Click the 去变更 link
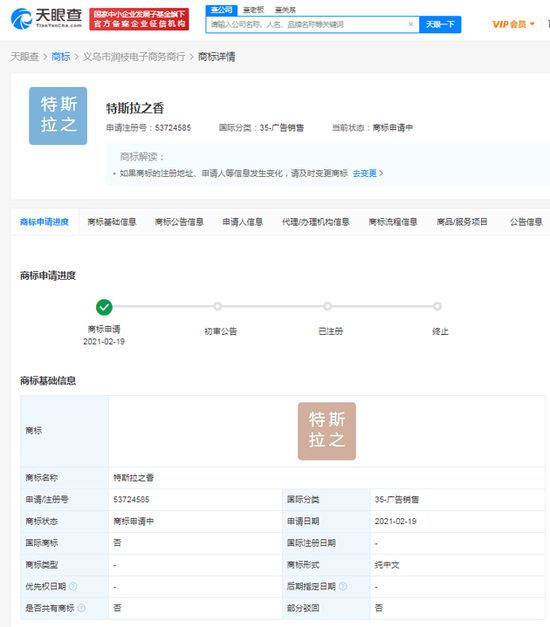 click(368, 173)
